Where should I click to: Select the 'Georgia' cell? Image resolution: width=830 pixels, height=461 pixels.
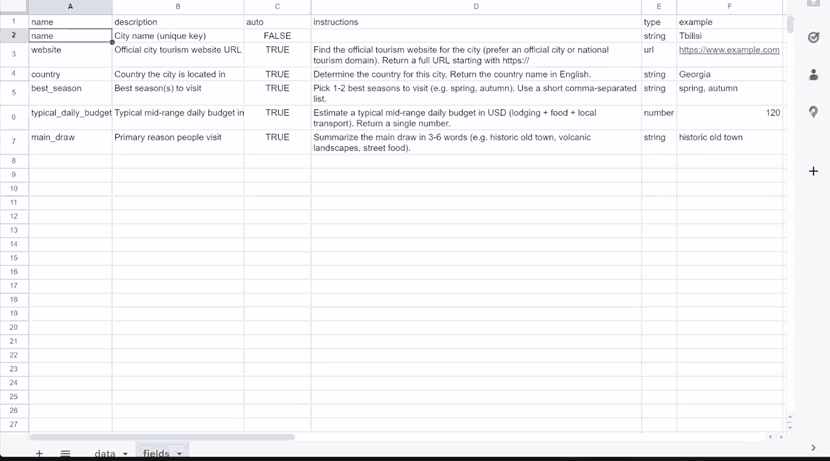coord(729,74)
